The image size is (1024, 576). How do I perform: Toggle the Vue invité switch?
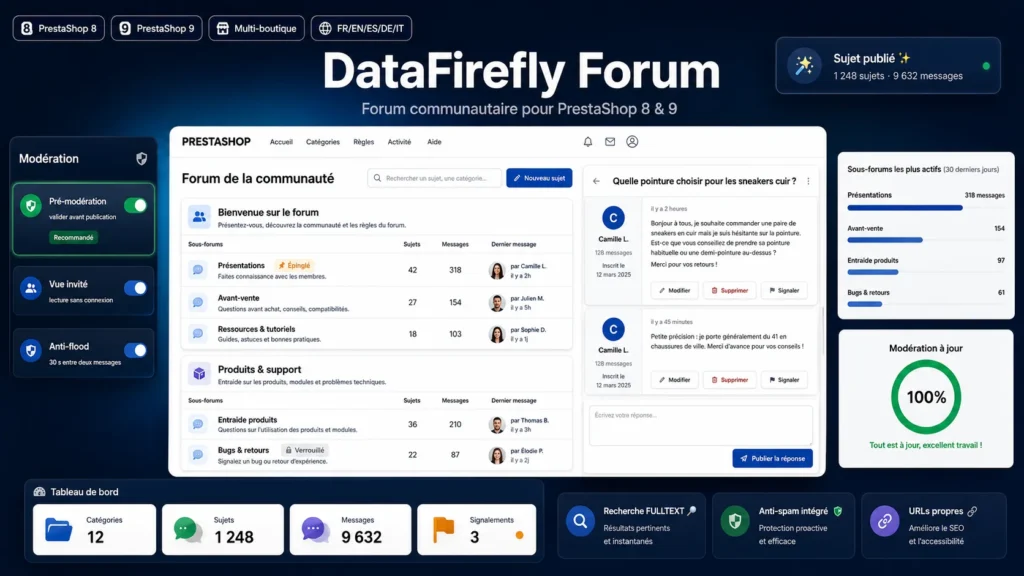136,288
